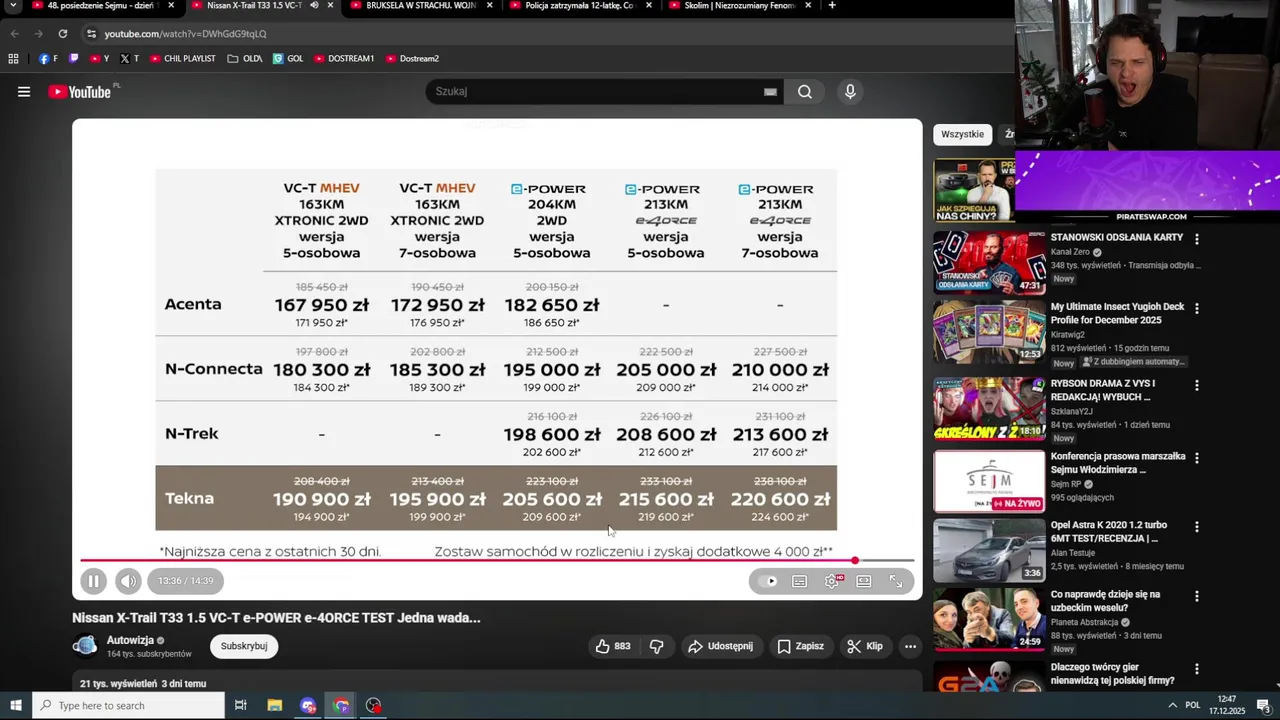Open the on-screen keyboard in the search box
The width and height of the screenshot is (1280, 720).
[770, 91]
